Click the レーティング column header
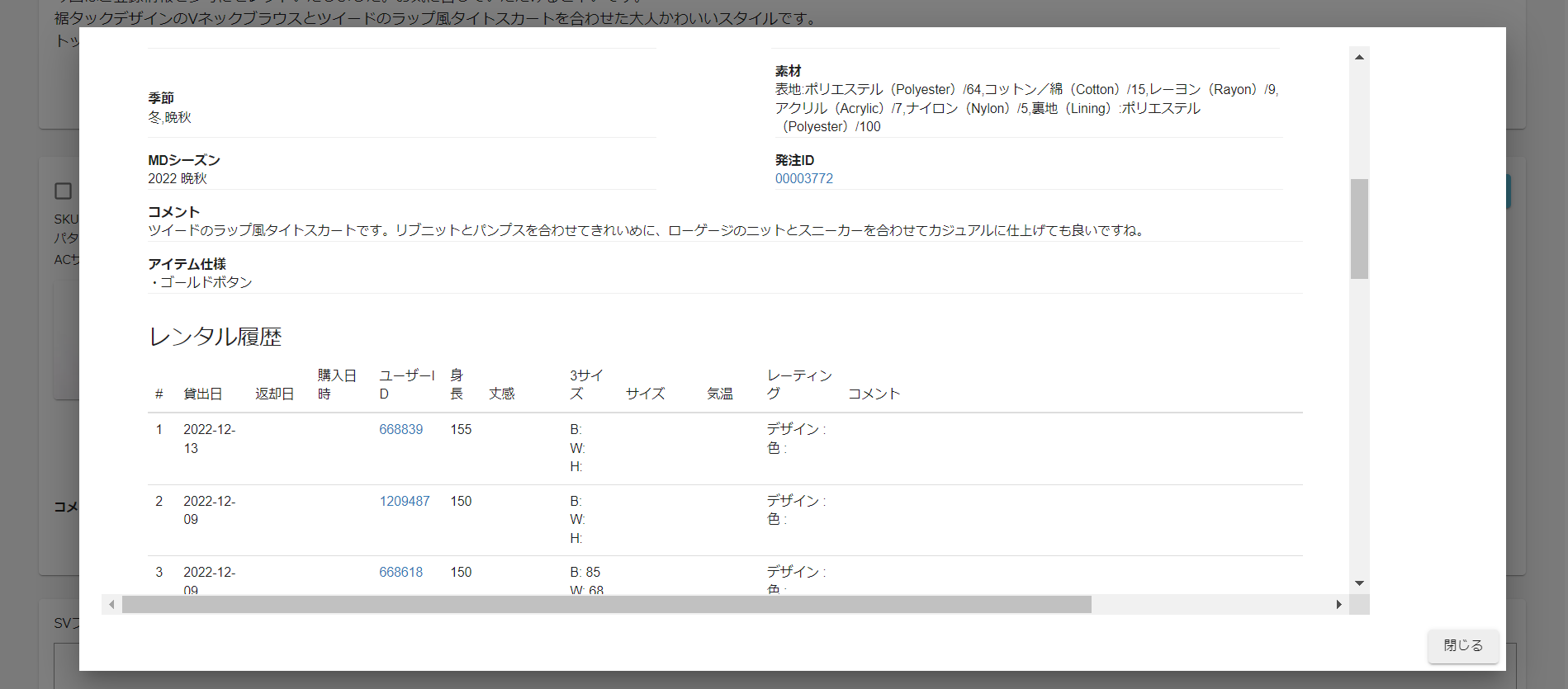Screen dimensions: 1568x689 pyautogui.click(x=798, y=385)
